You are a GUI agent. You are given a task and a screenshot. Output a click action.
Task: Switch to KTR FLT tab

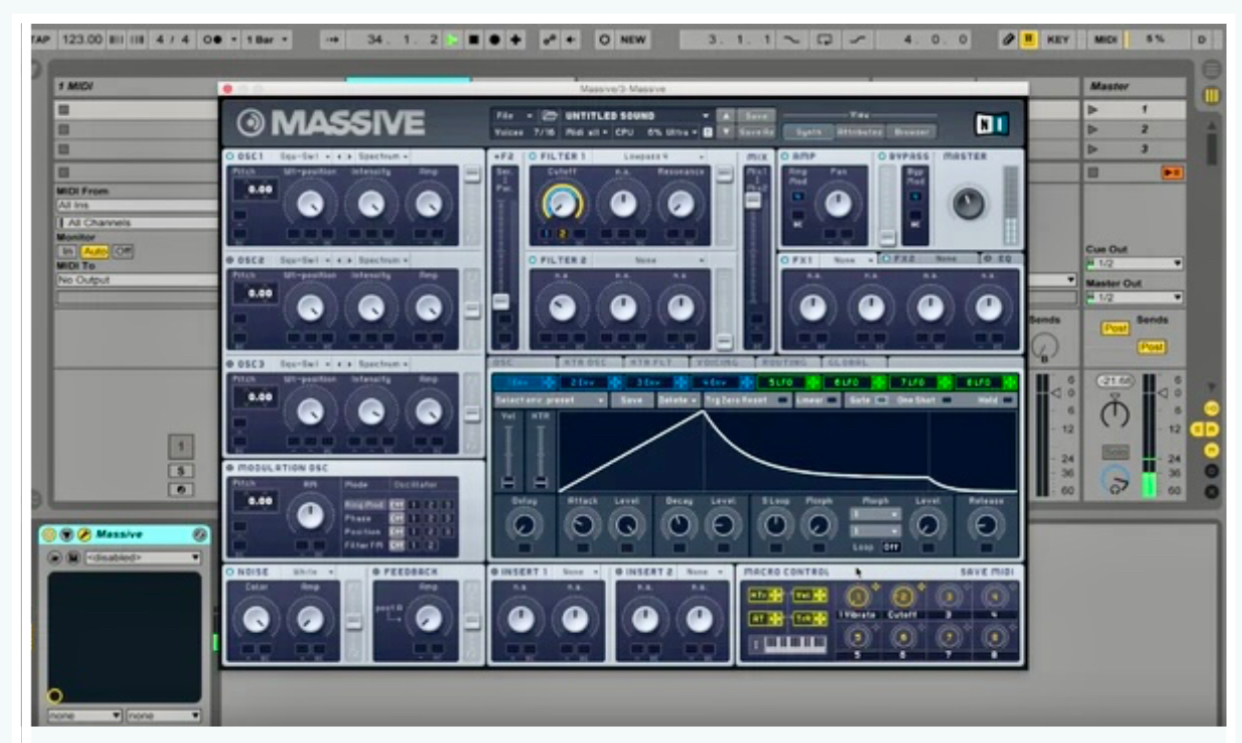657,362
